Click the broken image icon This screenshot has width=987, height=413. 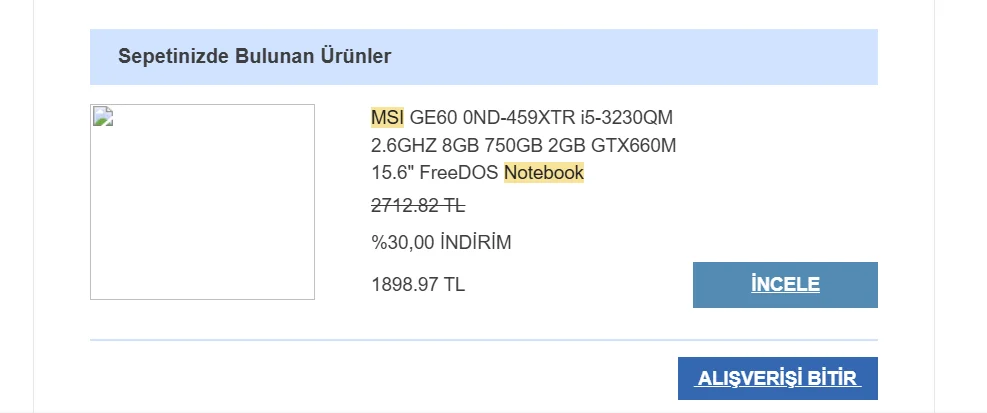(103, 116)
